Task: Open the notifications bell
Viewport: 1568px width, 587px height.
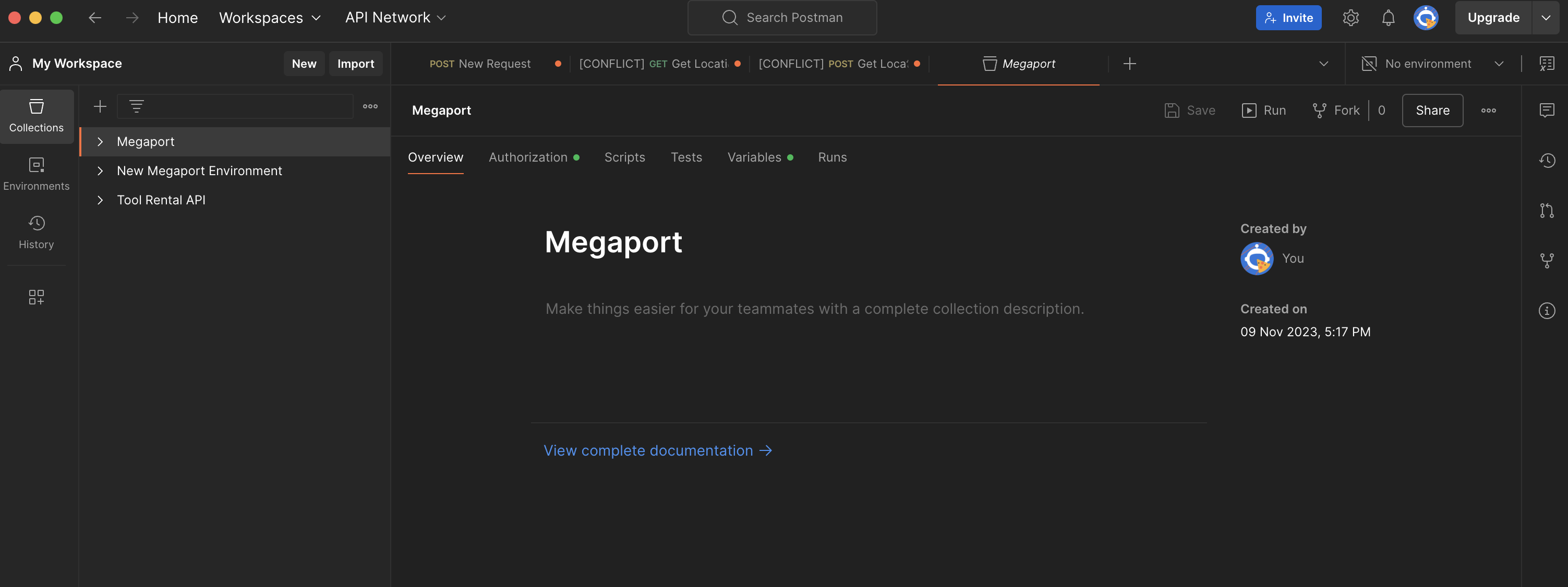Action: tap(1388, 18)
